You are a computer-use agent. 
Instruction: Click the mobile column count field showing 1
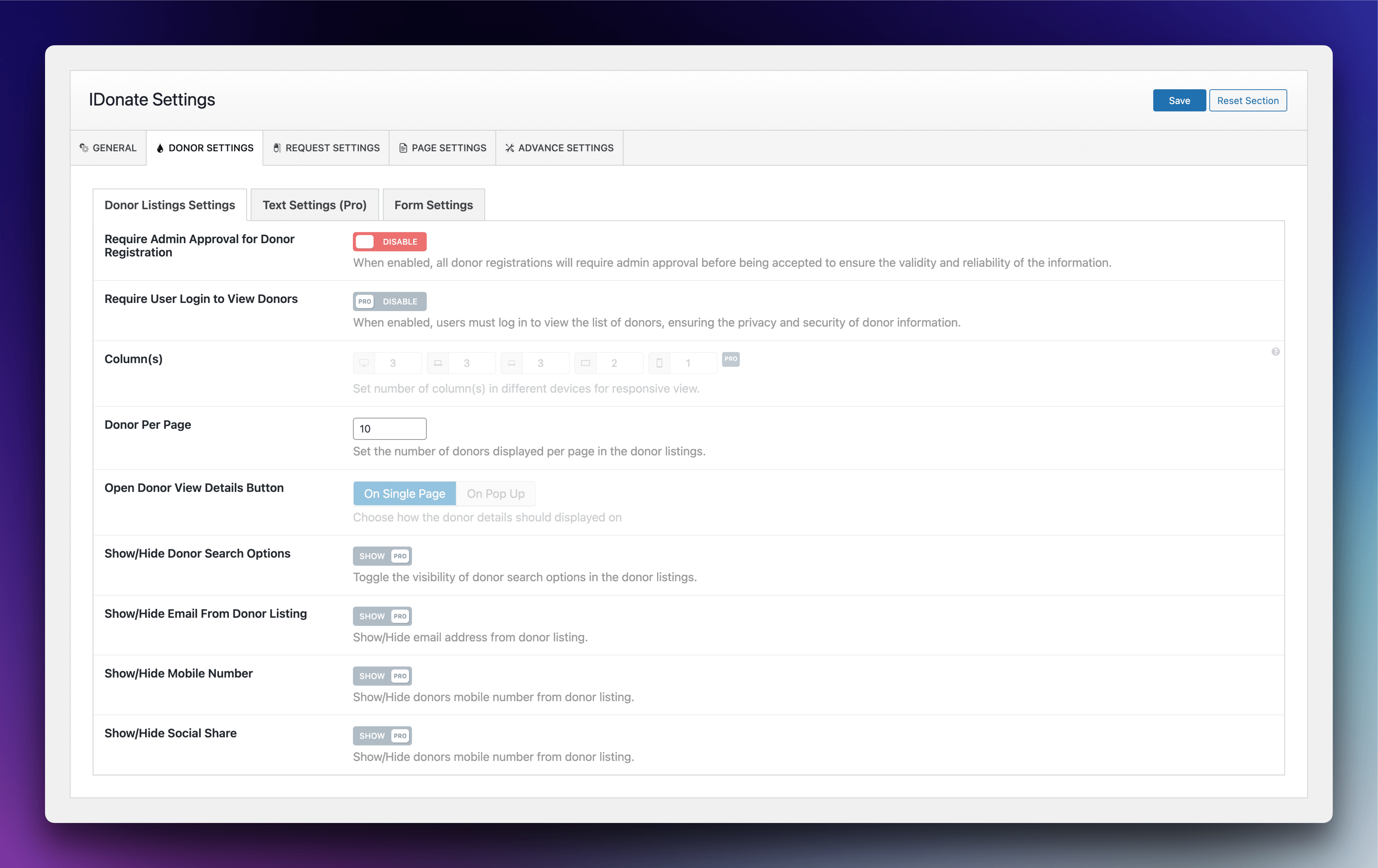pos(694,364)
